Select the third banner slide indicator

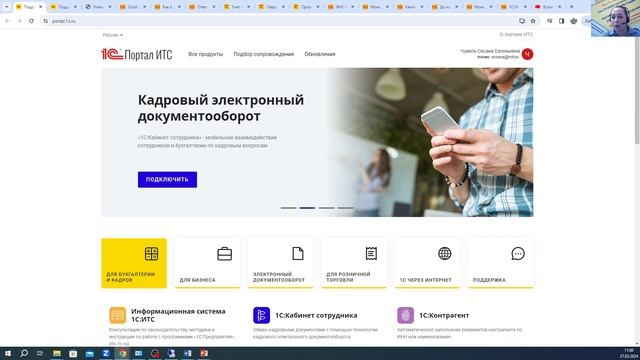pyautogui.click(x=326, y=208)
